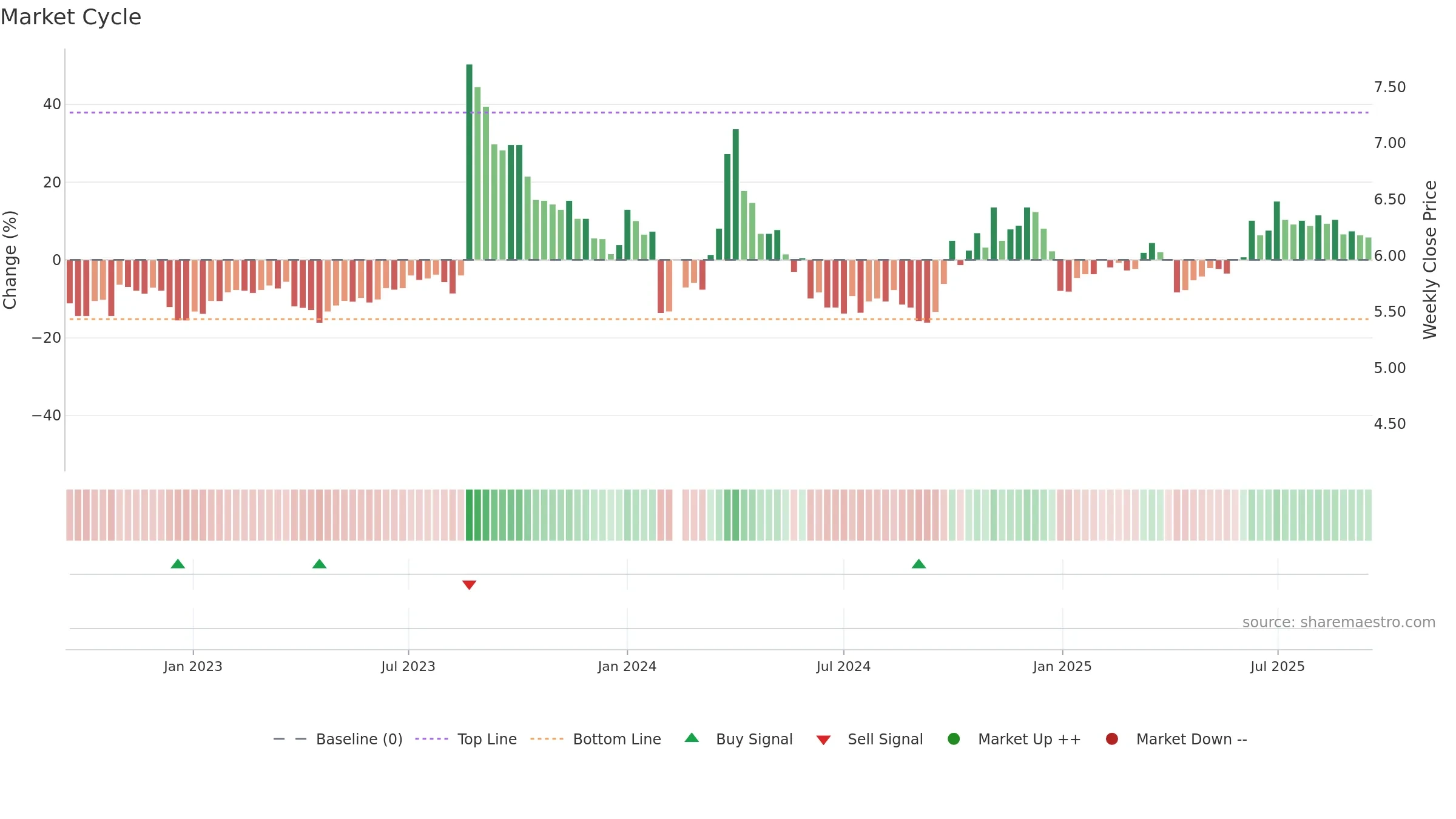Click the Market Cycle chart title
The image size is (1456, 819).
[71, 17]
